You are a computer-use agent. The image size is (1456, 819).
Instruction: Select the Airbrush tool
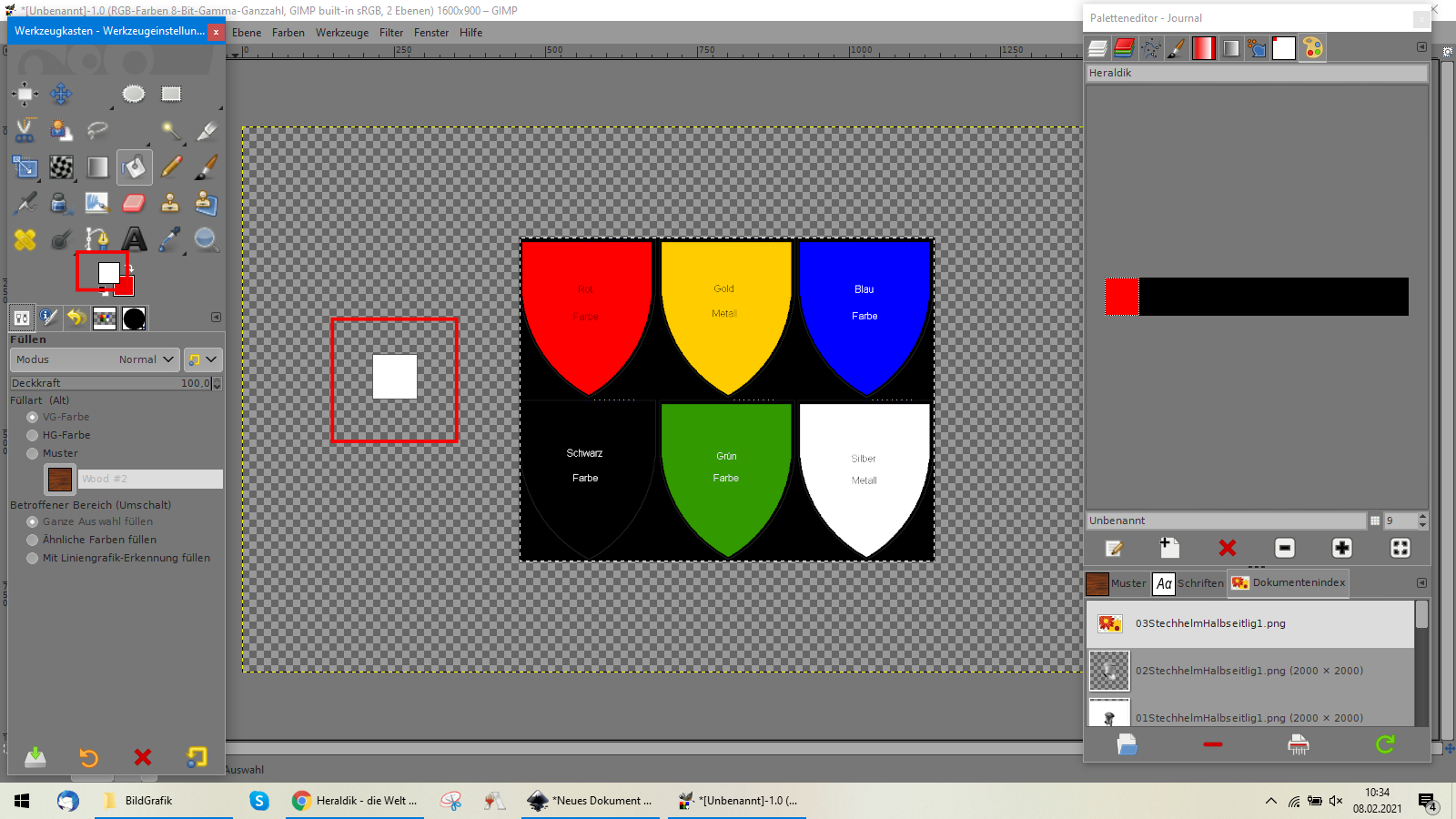pyautogui.click(x=25, y=203)
